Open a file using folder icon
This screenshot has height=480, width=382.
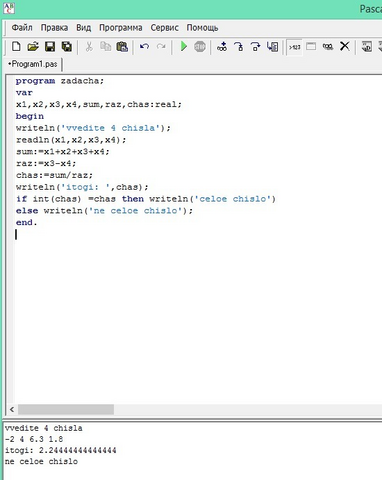[33, 47]
